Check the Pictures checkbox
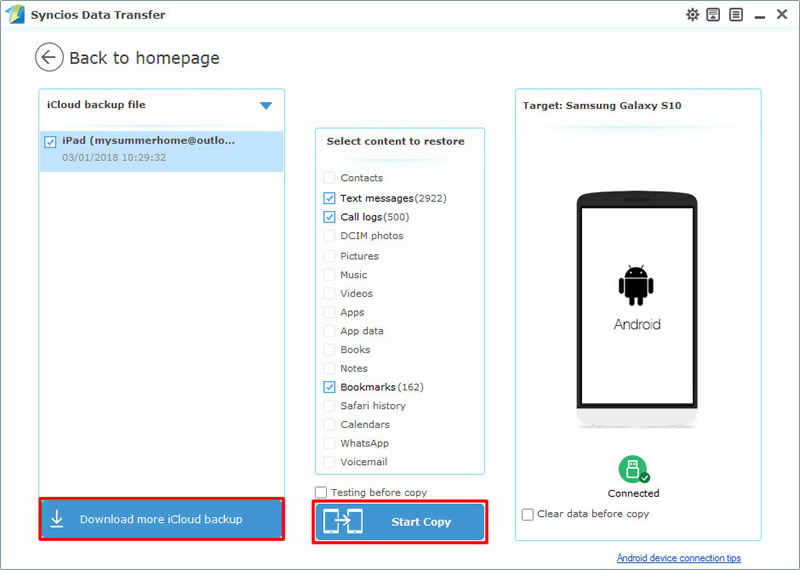The image size is (800, 570). pyautogui.click(x=329, y=256)
